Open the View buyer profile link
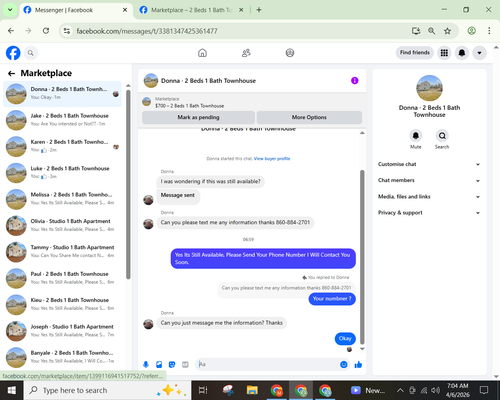 [x=272, y=159]
